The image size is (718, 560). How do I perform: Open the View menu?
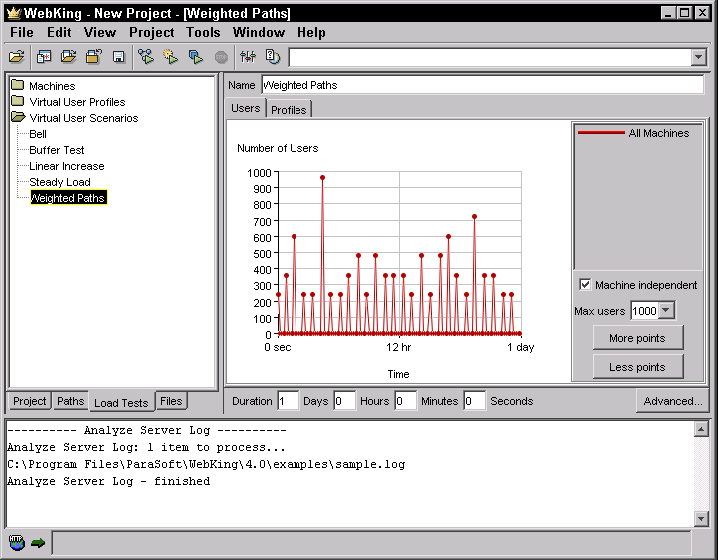tap(99, 33)
